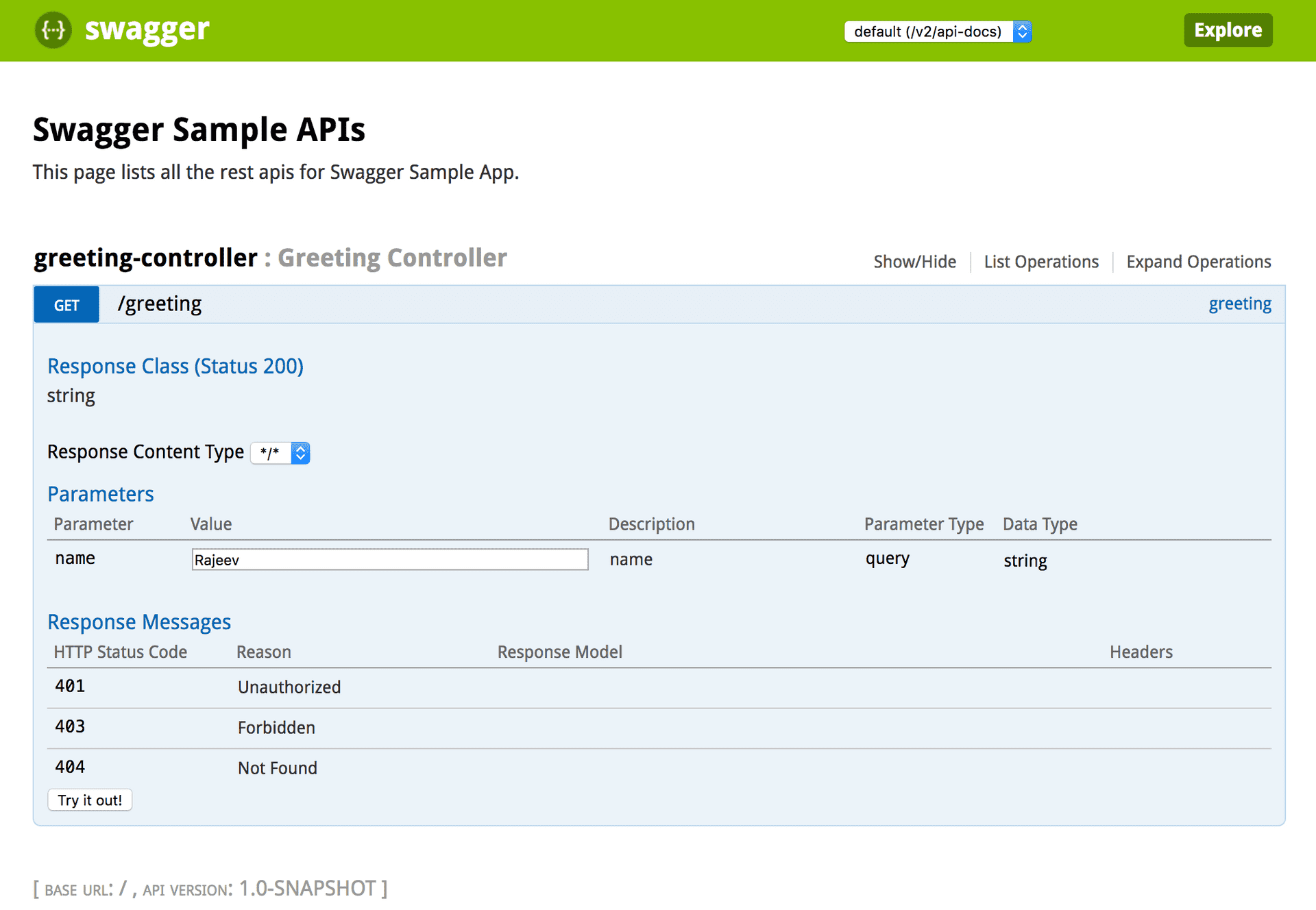
Task: Click the API docs selector dropdown arrow
Action: tap(1020, 31)
